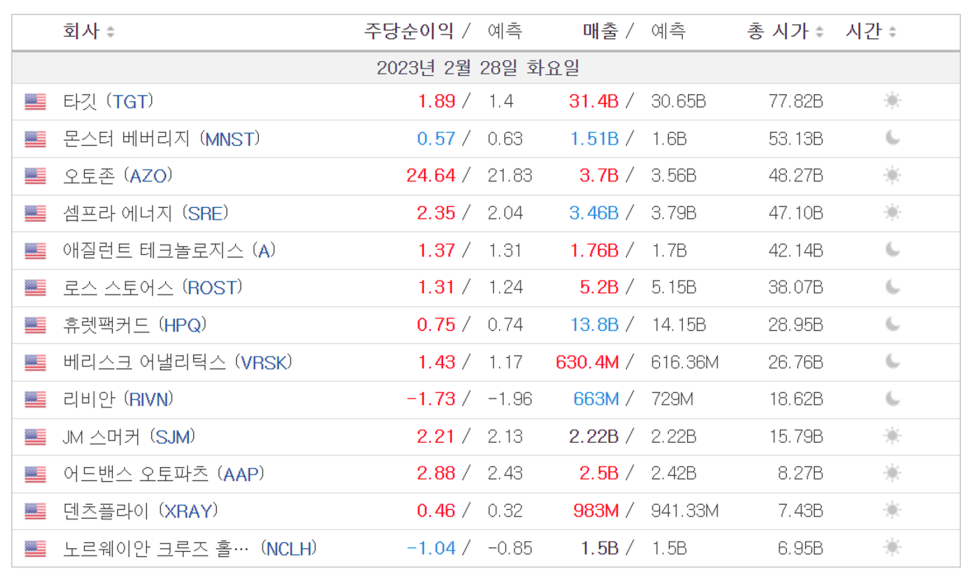This screenshot has height=585, width=966.
Task: Click the revenue forecast 941.33M
Action: point(684,511)
